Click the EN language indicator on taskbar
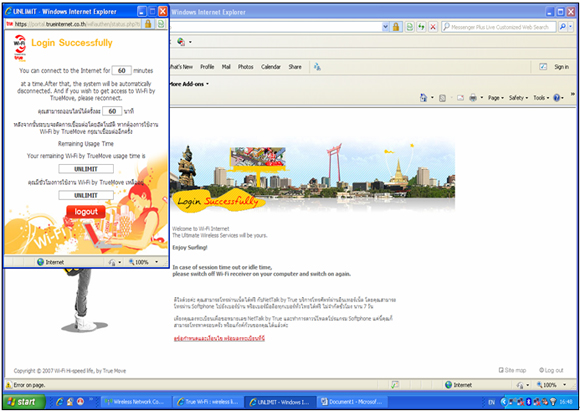Image resolution: width=580 pixels, height=411 pixels. pyautogui.click(x=491, y=402)
